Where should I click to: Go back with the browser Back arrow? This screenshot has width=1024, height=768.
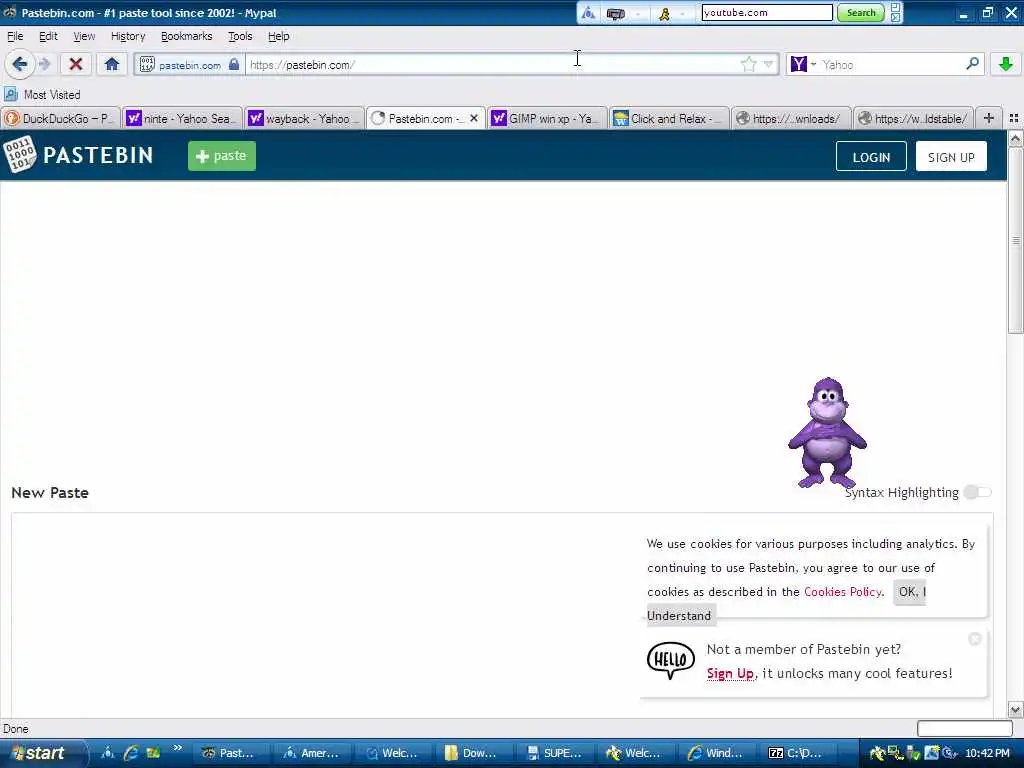[x=20, y=64]
